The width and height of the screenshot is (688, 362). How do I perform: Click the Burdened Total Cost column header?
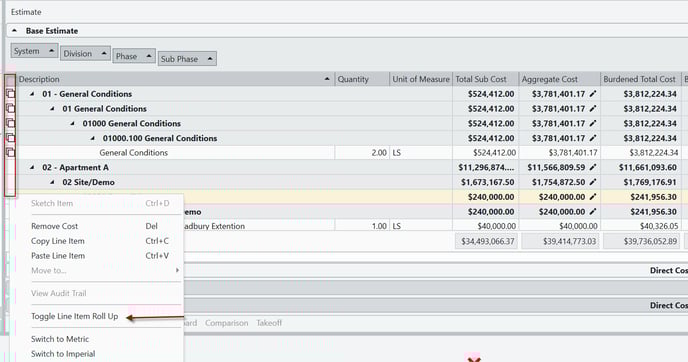click(641, 79)
